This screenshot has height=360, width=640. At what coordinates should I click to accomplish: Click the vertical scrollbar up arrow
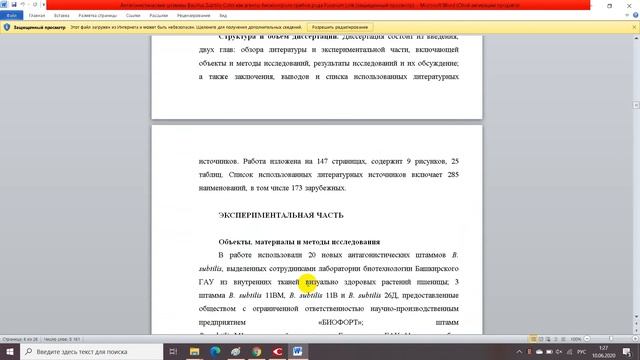(636, 38)
